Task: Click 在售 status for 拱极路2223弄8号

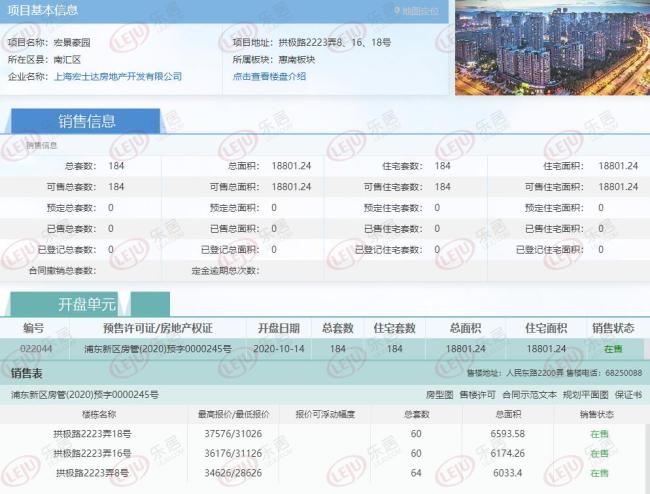Action: pyautogui.click(x=599, y=473)
